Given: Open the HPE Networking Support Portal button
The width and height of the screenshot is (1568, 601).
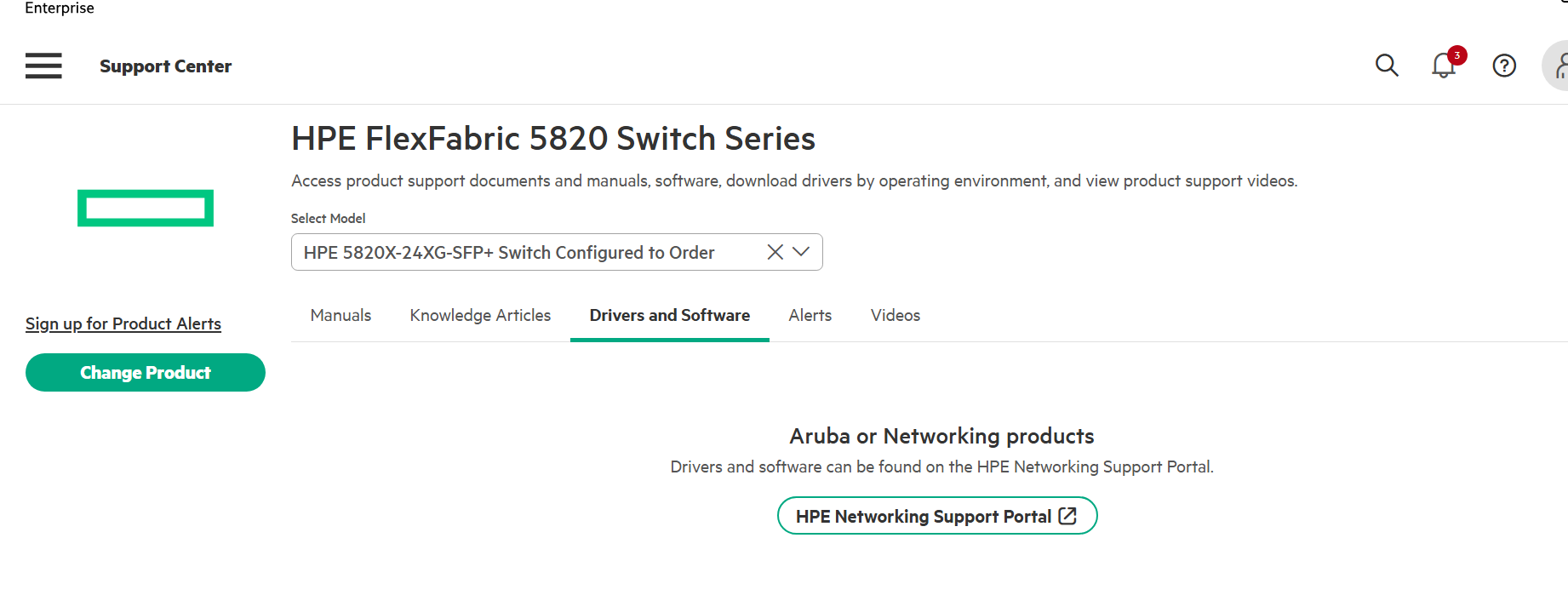Looking at the screenshot, I should tap(924, 517).
